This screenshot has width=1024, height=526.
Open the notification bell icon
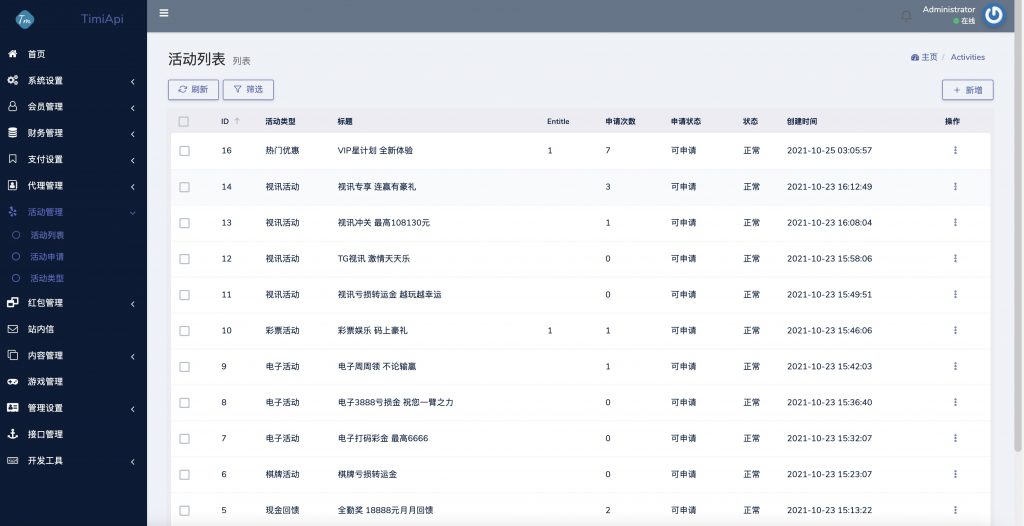pos(906,15)
